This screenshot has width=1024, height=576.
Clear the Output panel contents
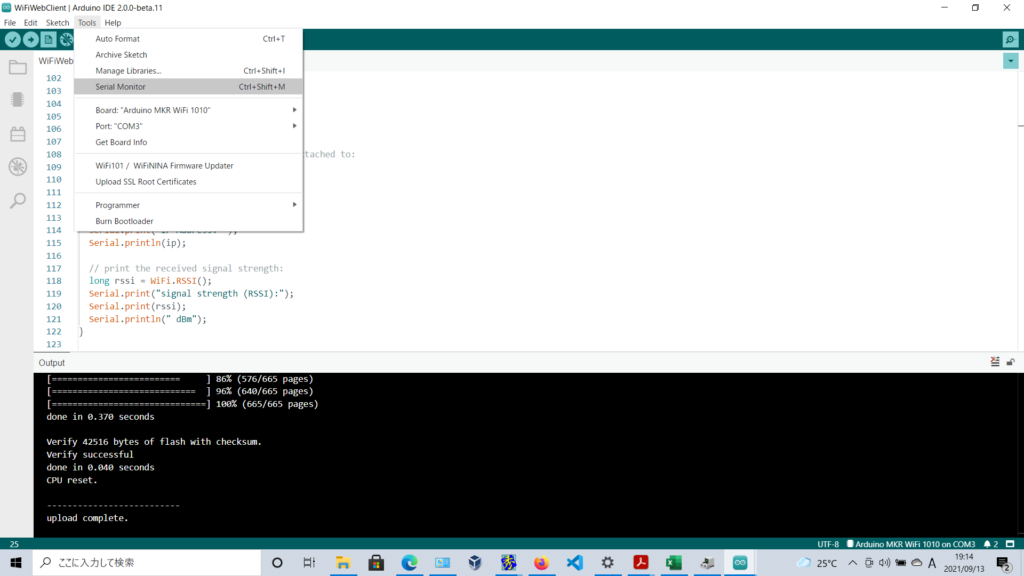coord(995,362)
